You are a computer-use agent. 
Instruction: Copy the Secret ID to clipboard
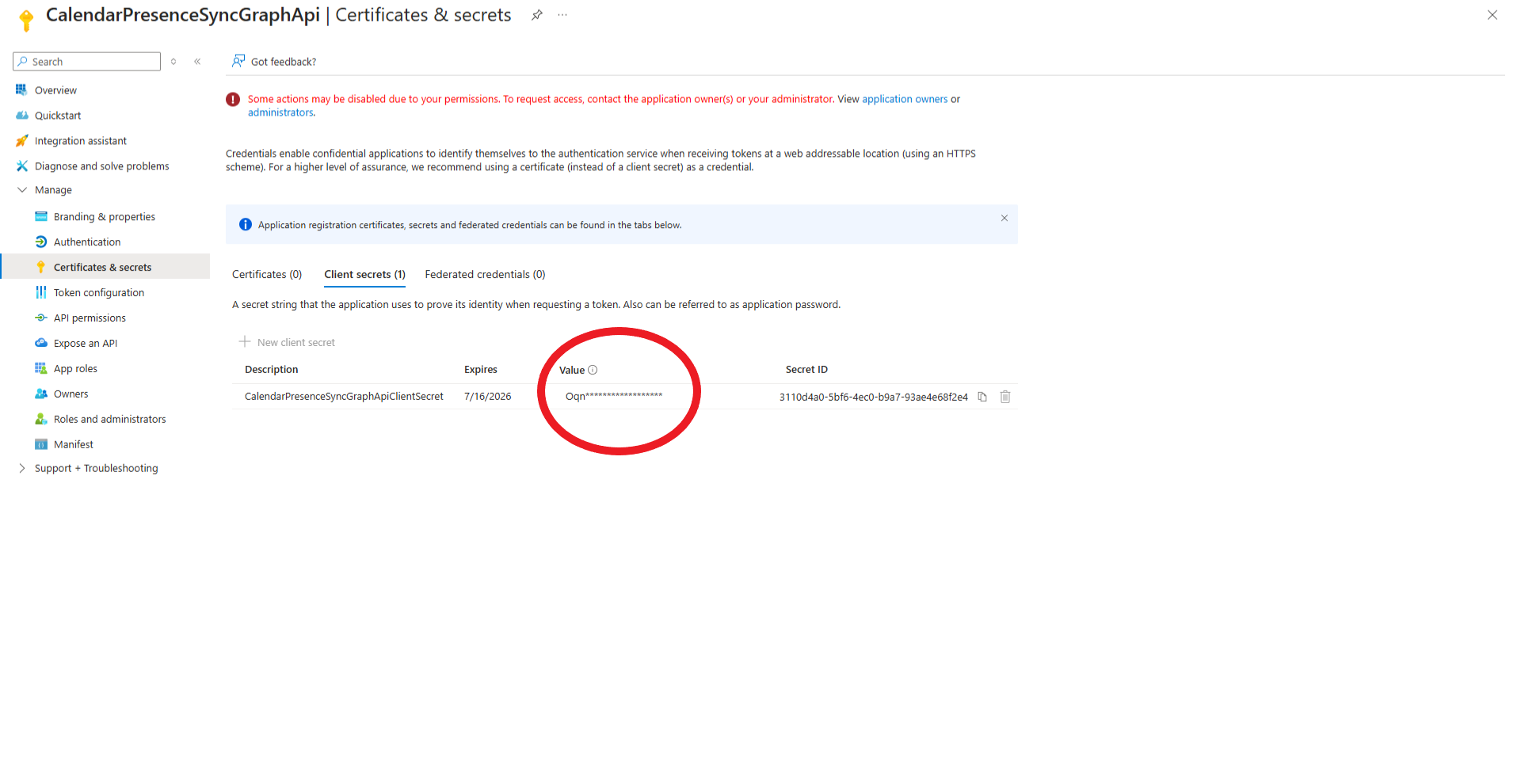tap(982, 397)
